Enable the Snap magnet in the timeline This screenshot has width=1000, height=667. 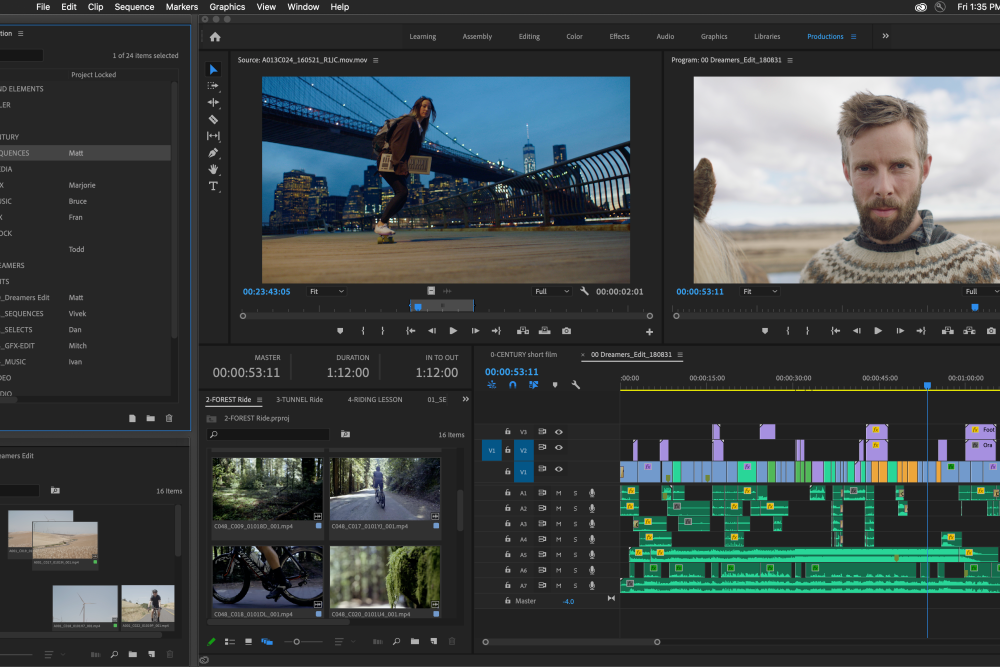click(513, 384)
